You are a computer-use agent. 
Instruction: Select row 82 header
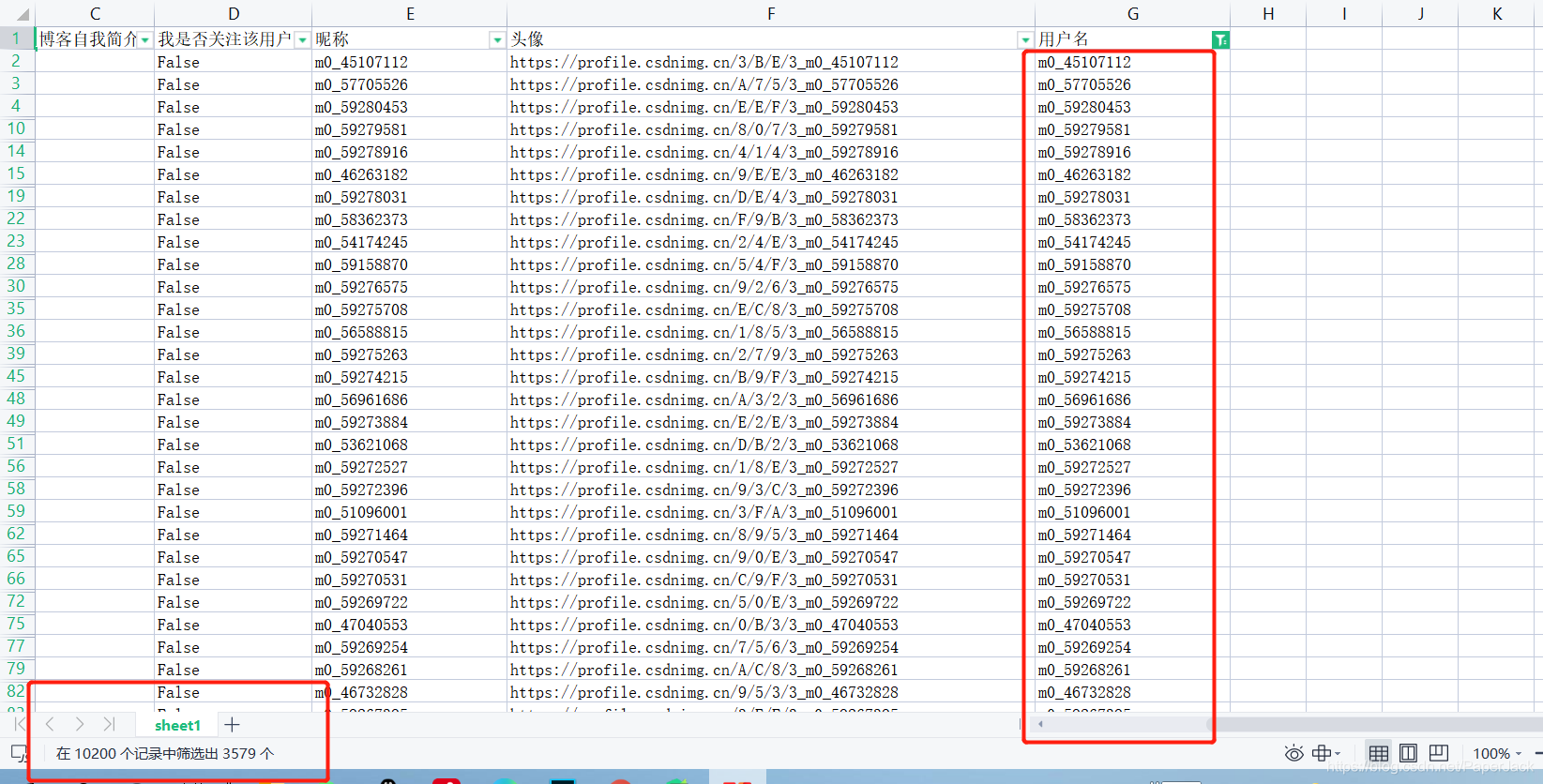[16, 691]
